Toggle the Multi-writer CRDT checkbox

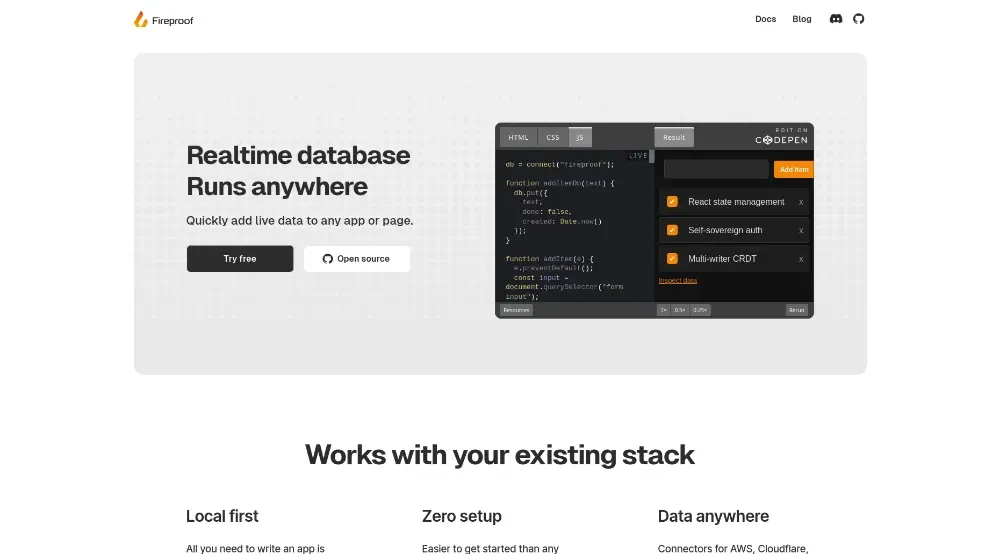click(x=672, y=259)
